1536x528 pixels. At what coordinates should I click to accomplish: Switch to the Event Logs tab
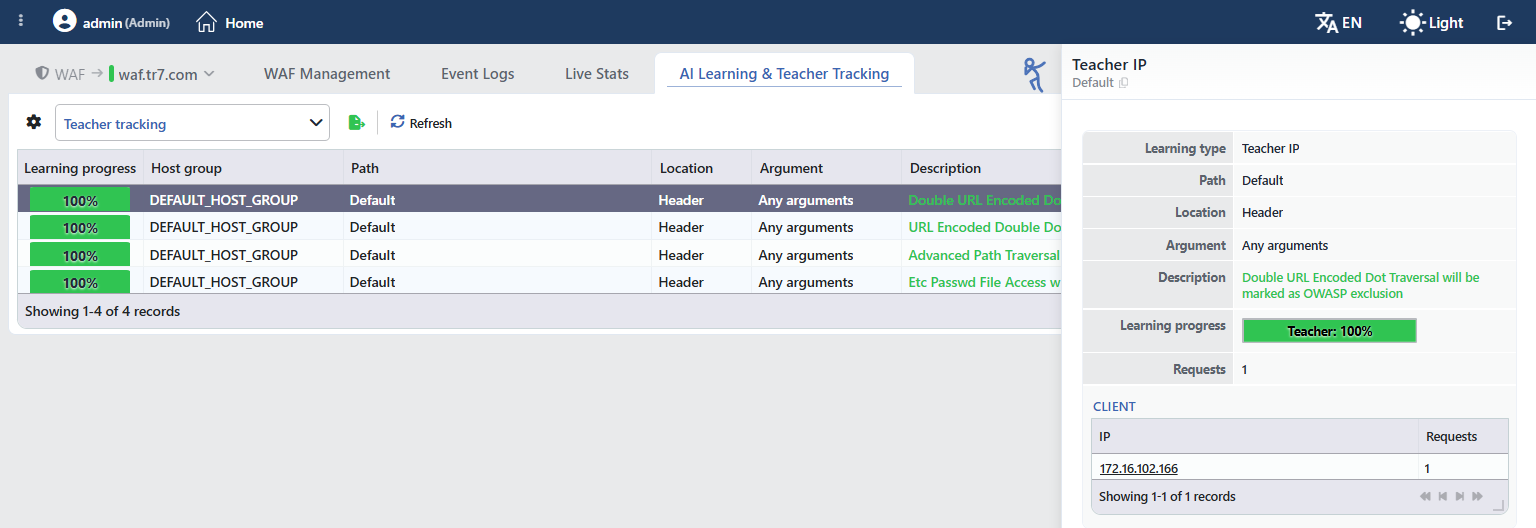tap(478, 73)
